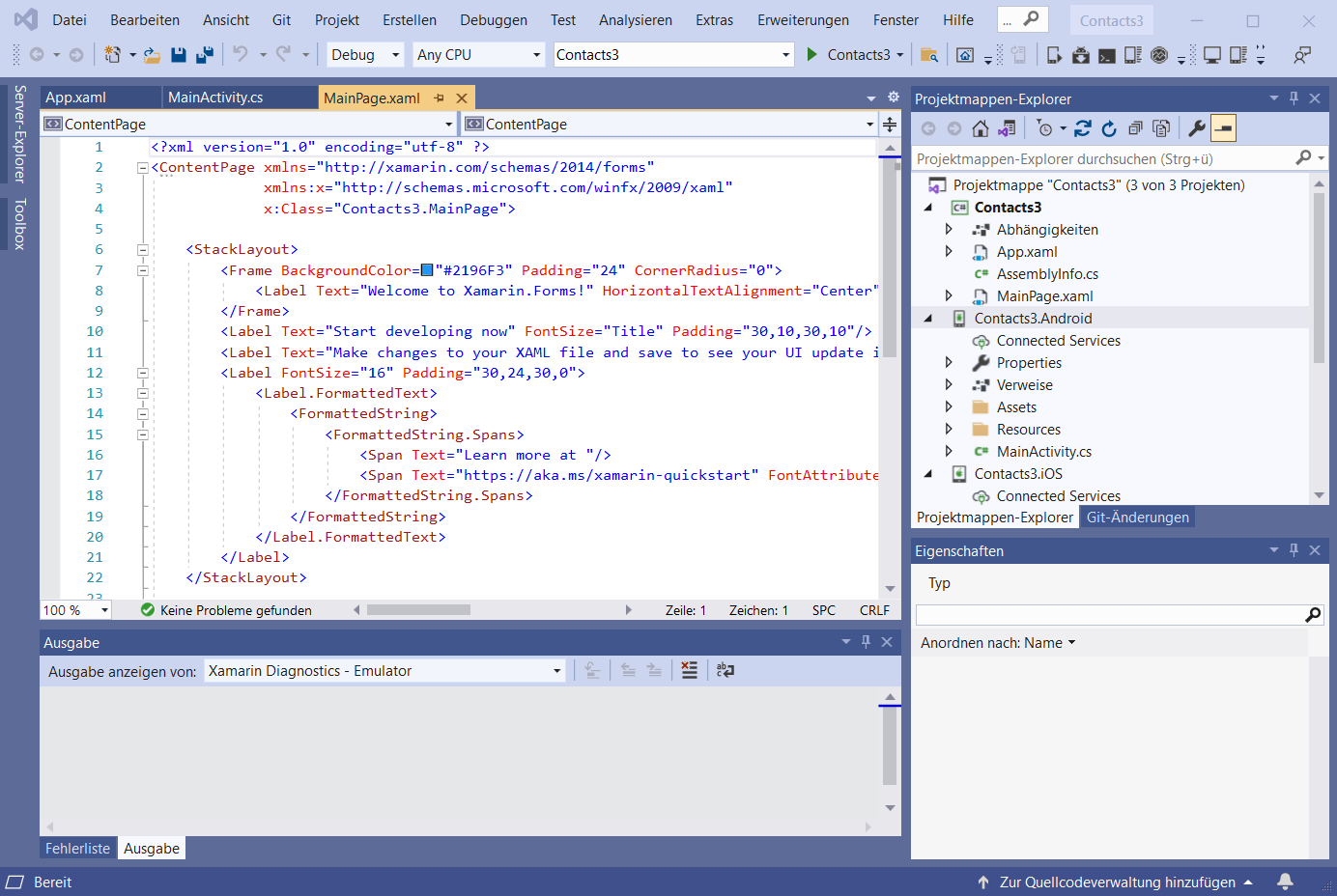Click the Open File folder icon
This screenshot has width=1337, height=896.
152,55
